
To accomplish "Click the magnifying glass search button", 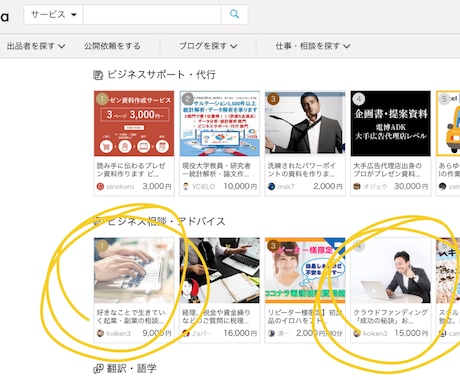I will [x=234, y=15].
